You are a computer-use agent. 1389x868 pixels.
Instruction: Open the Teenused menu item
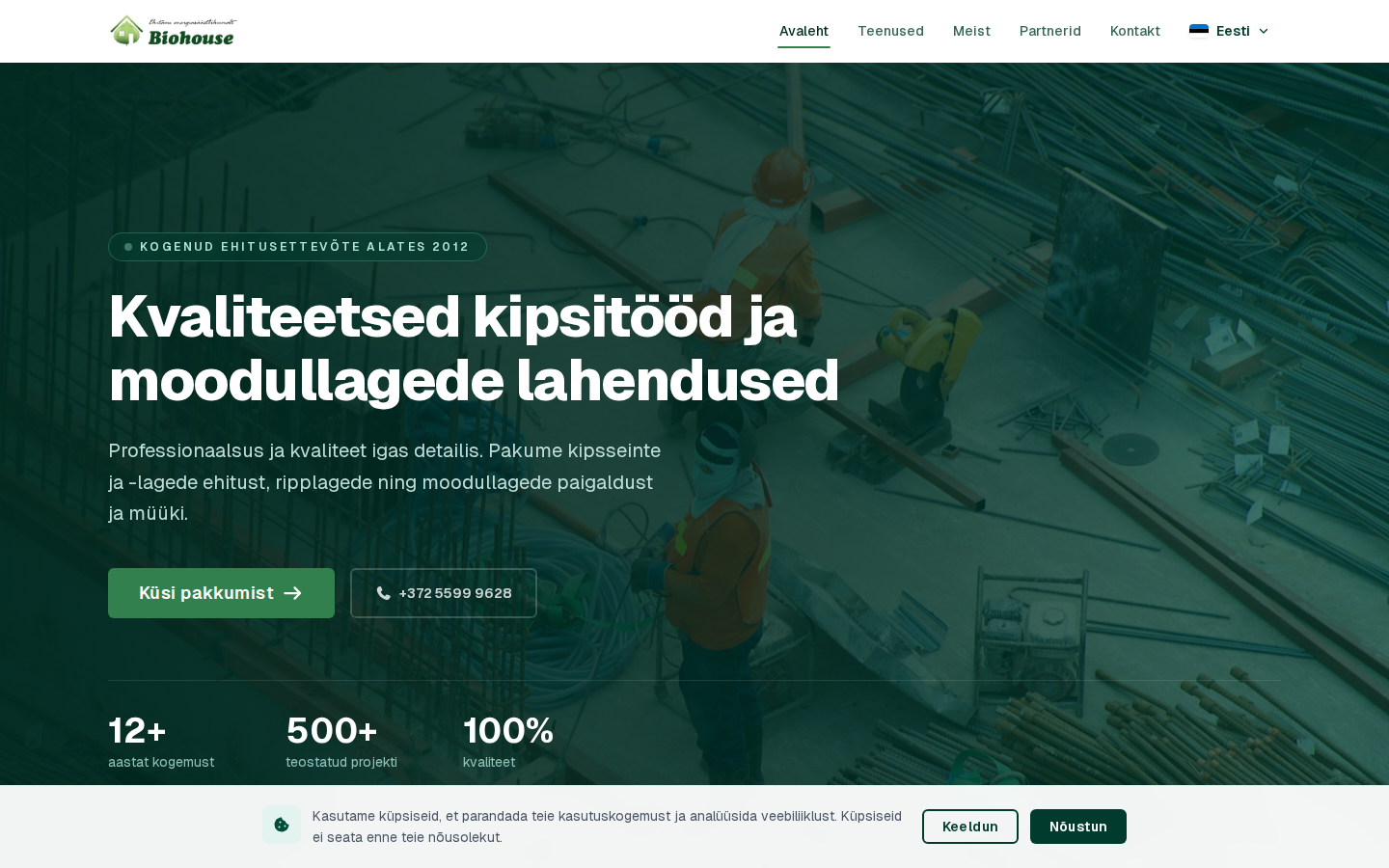[890, 31]
